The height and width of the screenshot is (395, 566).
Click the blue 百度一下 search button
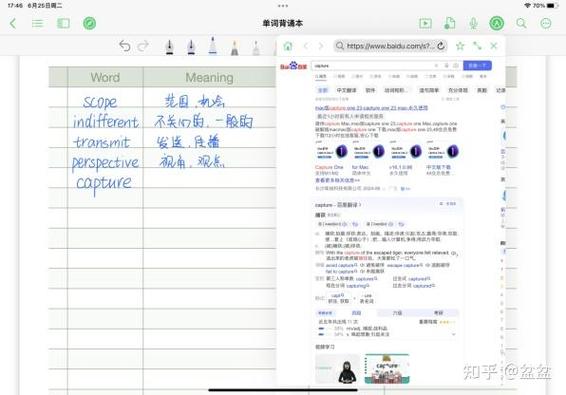(477, 66)
